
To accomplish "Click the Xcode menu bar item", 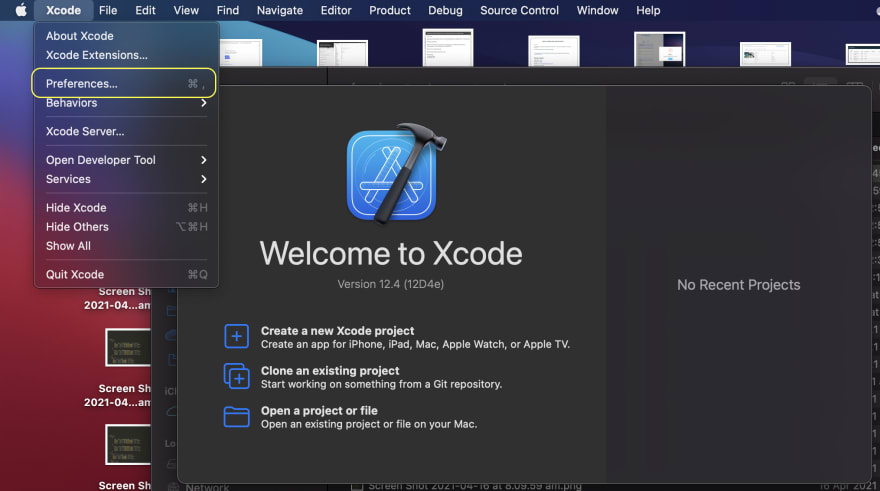I will point(63,10).
